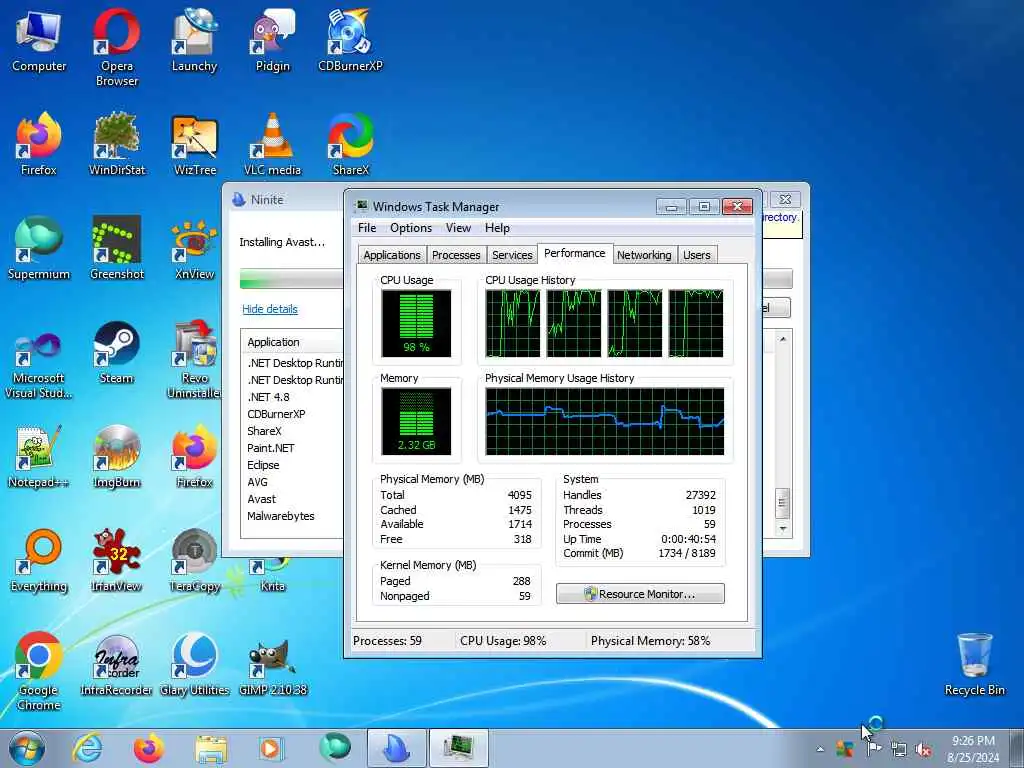Select the WizTree desktop icon
The height and width of the screenshot is (768, 1024).
pos(194,144)
